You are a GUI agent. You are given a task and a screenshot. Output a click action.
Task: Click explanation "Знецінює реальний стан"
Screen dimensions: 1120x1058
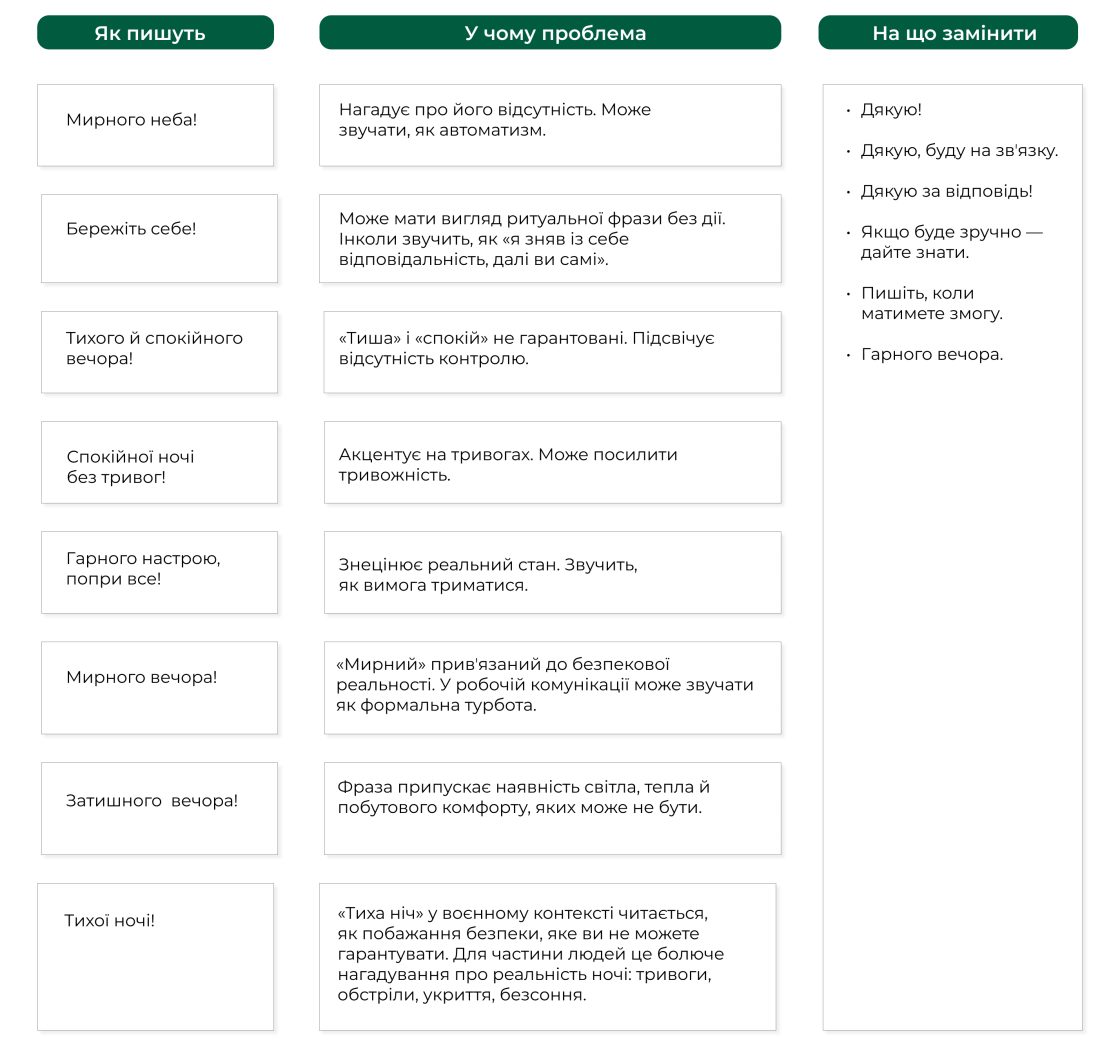[552, 572]
